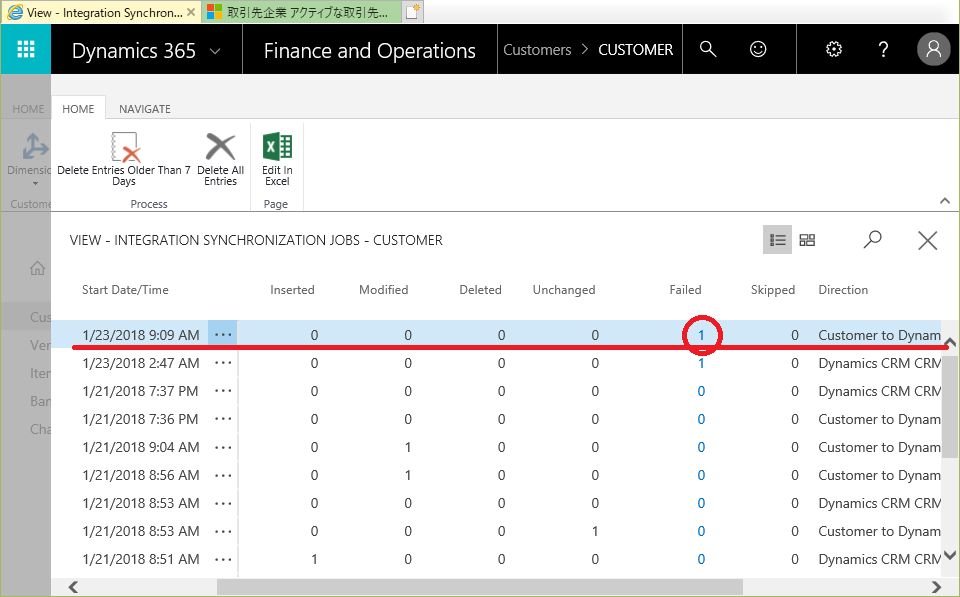Switch to tile view layout
Screen dimensions: 960x597
click(808, 239)
